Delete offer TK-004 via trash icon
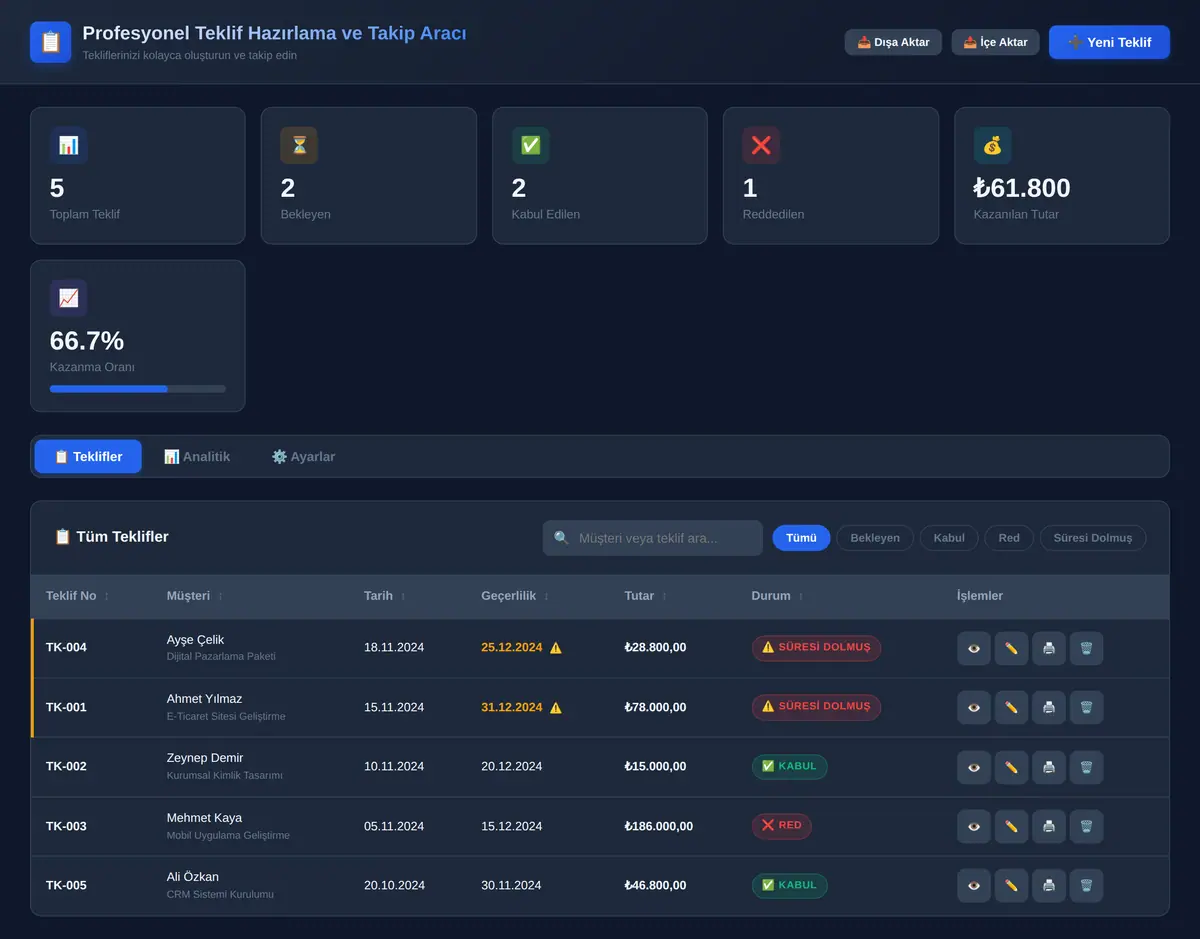The image size is (1200, 939). coord(1086,648)
